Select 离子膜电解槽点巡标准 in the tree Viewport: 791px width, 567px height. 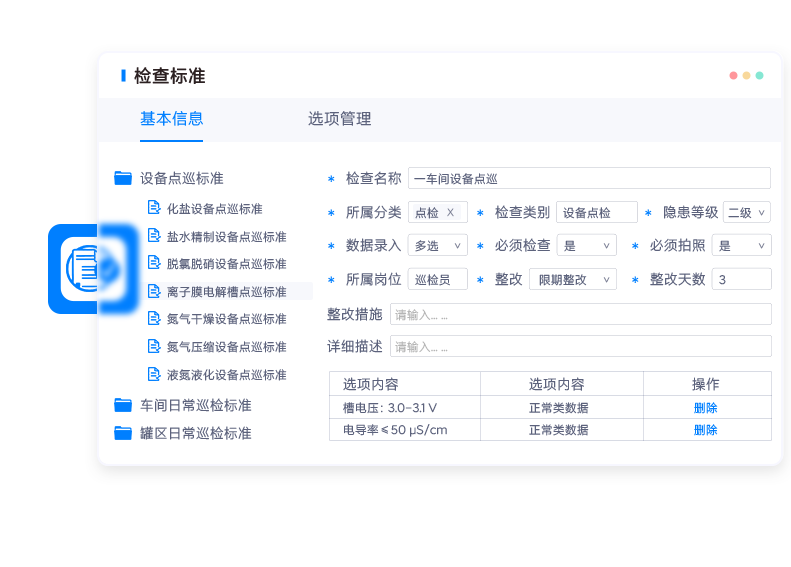pos(226,292)
